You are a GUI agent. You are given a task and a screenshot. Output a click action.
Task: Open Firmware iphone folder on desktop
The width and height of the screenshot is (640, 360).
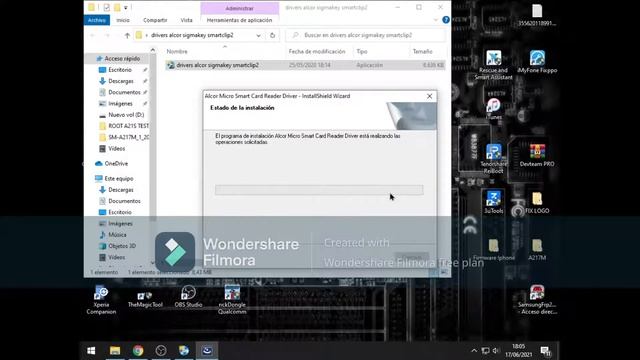493,249
